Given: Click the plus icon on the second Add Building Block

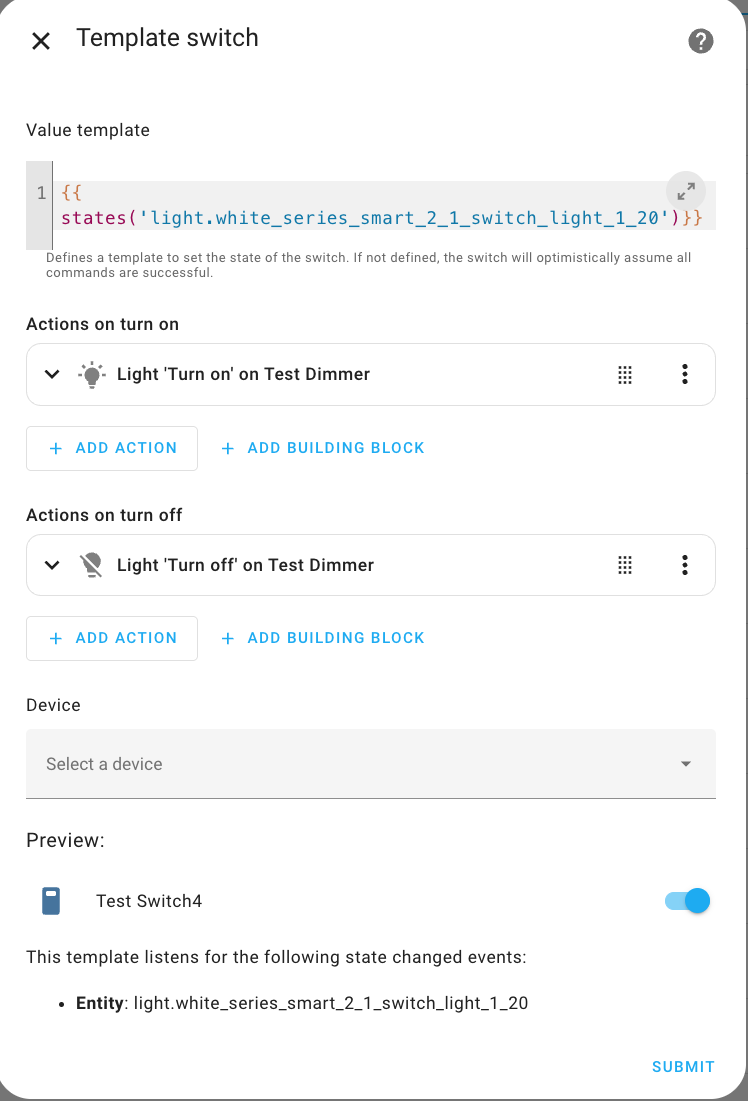Looking at the screenshot, I should tap(228, 638).
